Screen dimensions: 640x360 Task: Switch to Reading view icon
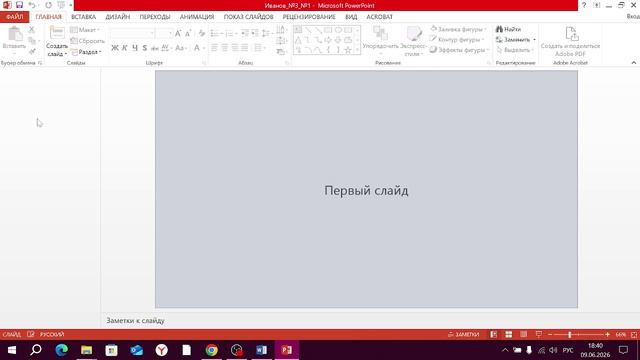pos(524,334)
